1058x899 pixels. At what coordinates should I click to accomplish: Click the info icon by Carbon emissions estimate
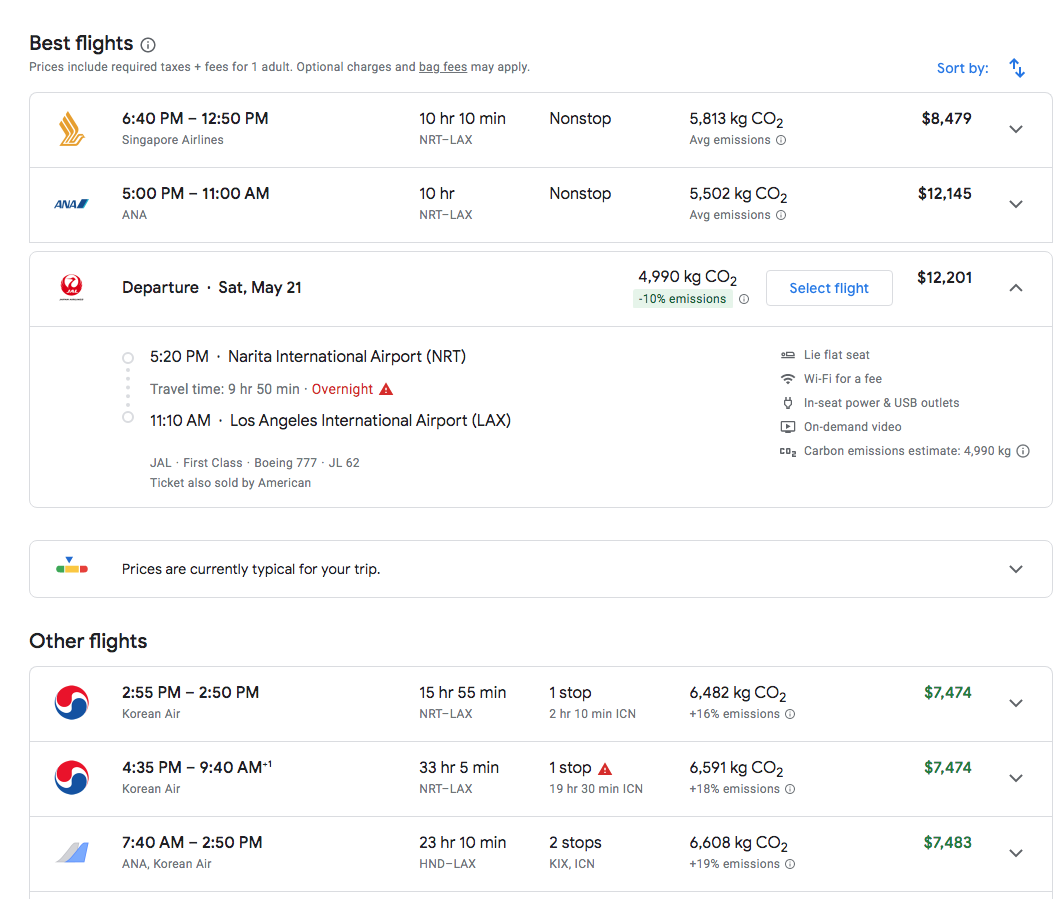(x=1023, y=451)
